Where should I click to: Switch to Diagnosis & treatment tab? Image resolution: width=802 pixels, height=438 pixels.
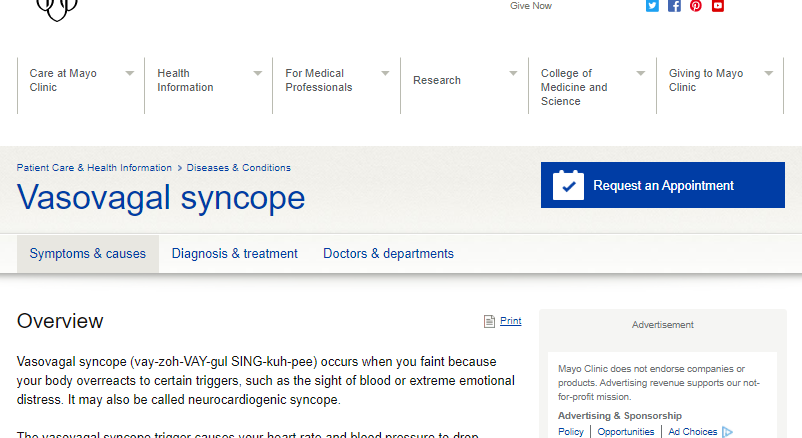tap(234, 254)
